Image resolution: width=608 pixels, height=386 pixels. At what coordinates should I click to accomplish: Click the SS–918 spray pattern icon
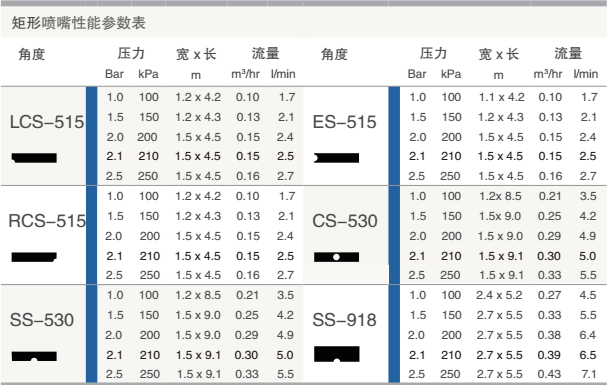[x=337, y=354]
